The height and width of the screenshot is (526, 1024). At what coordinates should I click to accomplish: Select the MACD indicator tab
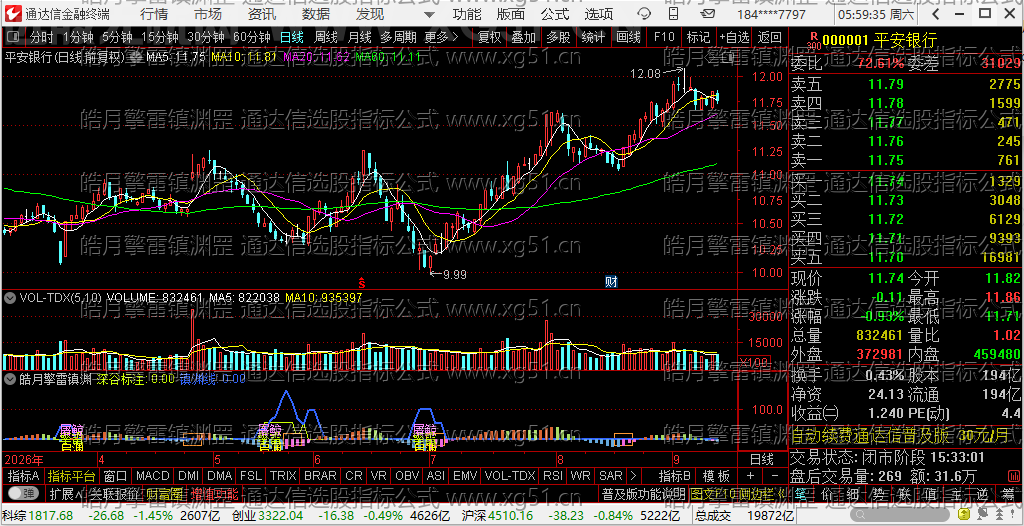pyautogui.click(x=153, y=476)
